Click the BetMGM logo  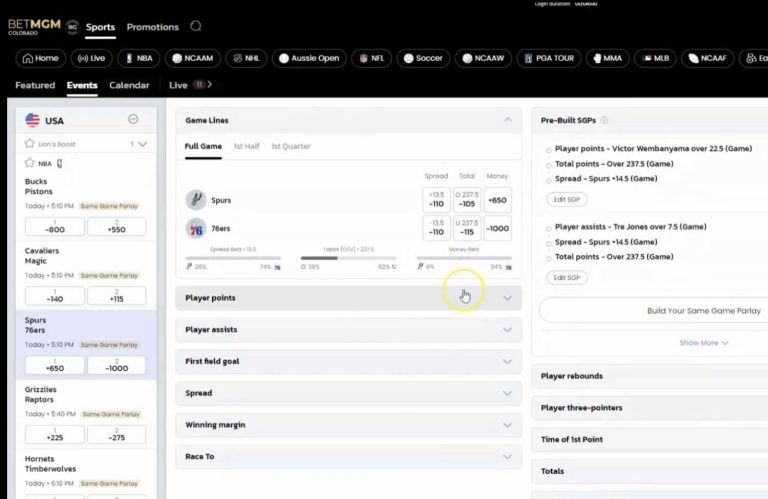click(x=34, y=26)
